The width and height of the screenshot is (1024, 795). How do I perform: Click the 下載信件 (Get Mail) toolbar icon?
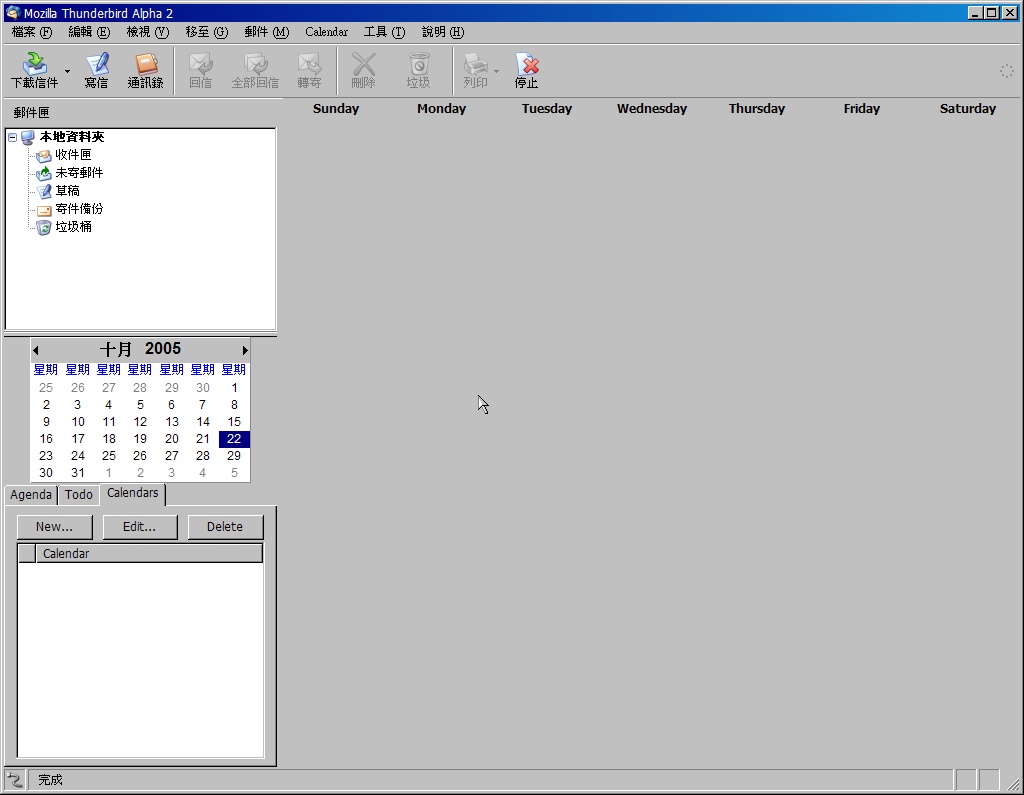34,70
